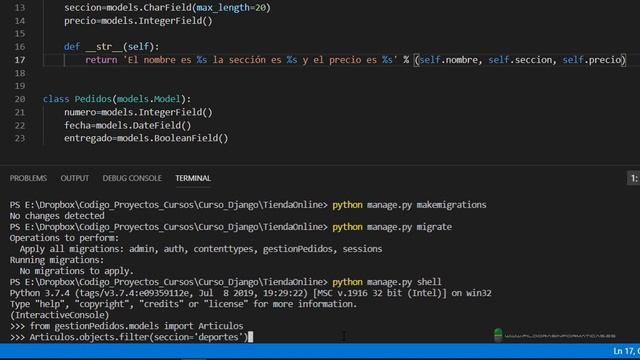This screenshot has height=360, width=640.
Task: Open the terminal selector dropdown at right
Action: [x=633, y=178]
